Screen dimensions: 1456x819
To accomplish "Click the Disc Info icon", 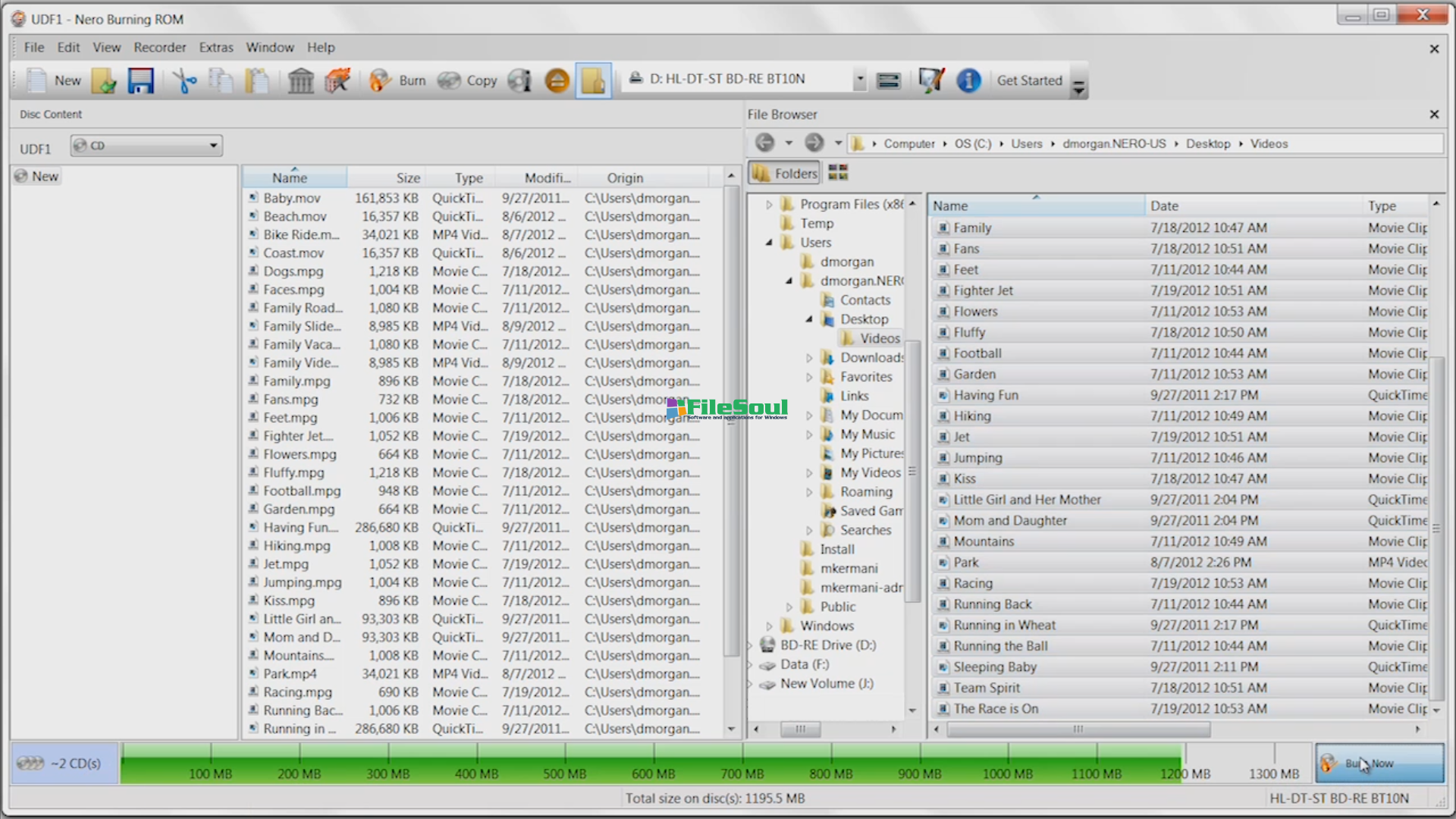I will click(x=520, y=80).
